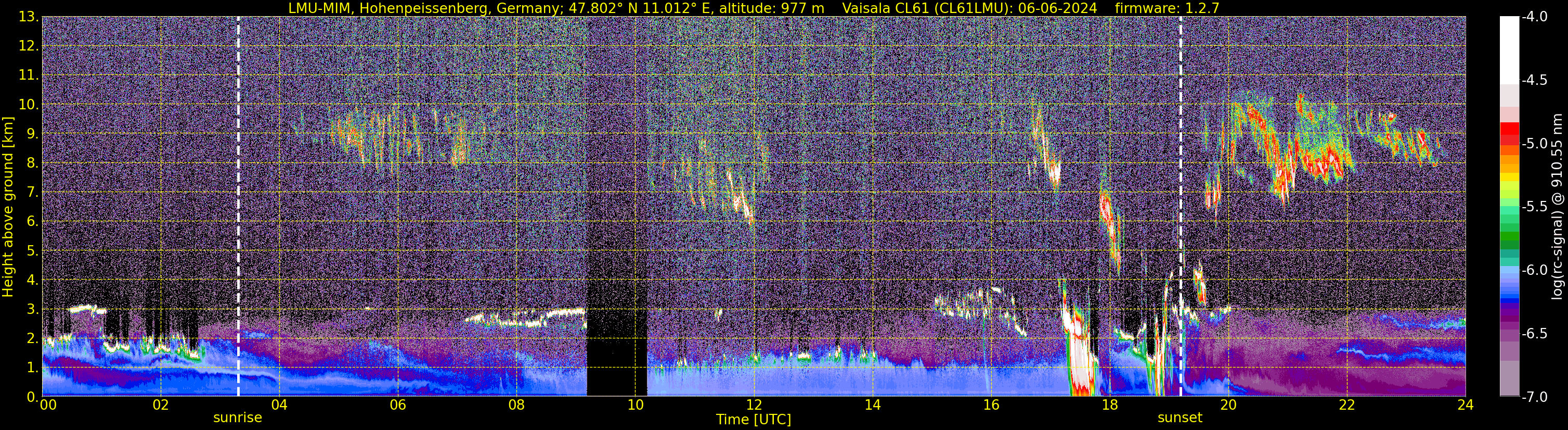Click the rainbow color scale bar
Image resolution: width=1568 pixels, height=430 pixels.
click(1509, 207)
